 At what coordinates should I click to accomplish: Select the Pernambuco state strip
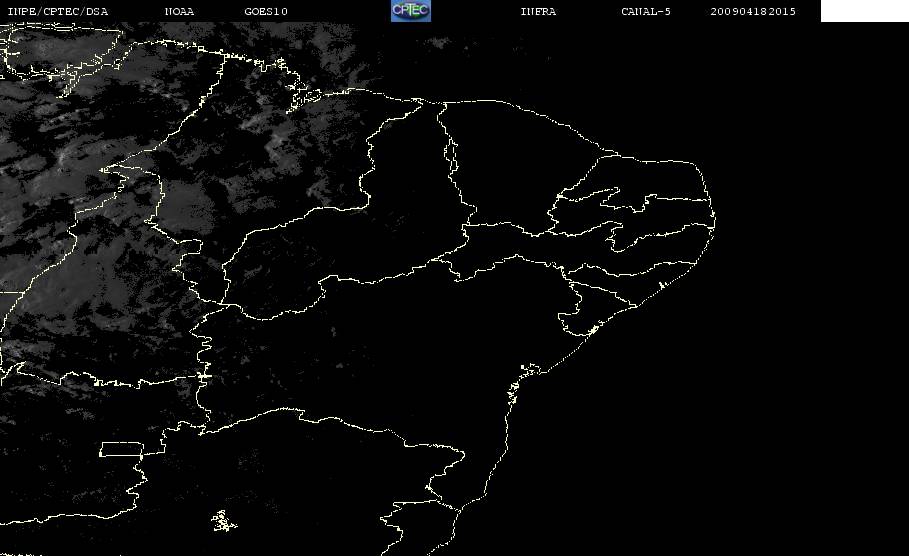coord(580,252)
